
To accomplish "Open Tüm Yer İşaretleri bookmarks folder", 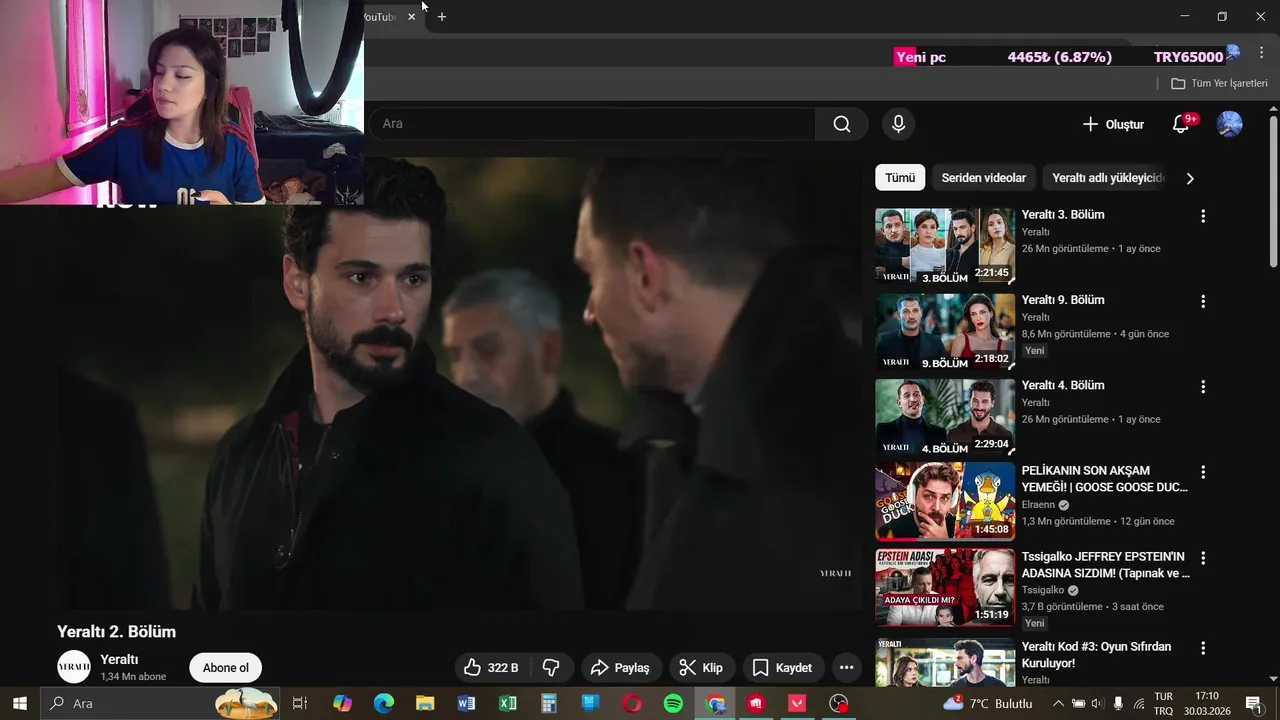I will click(1219, 83).
